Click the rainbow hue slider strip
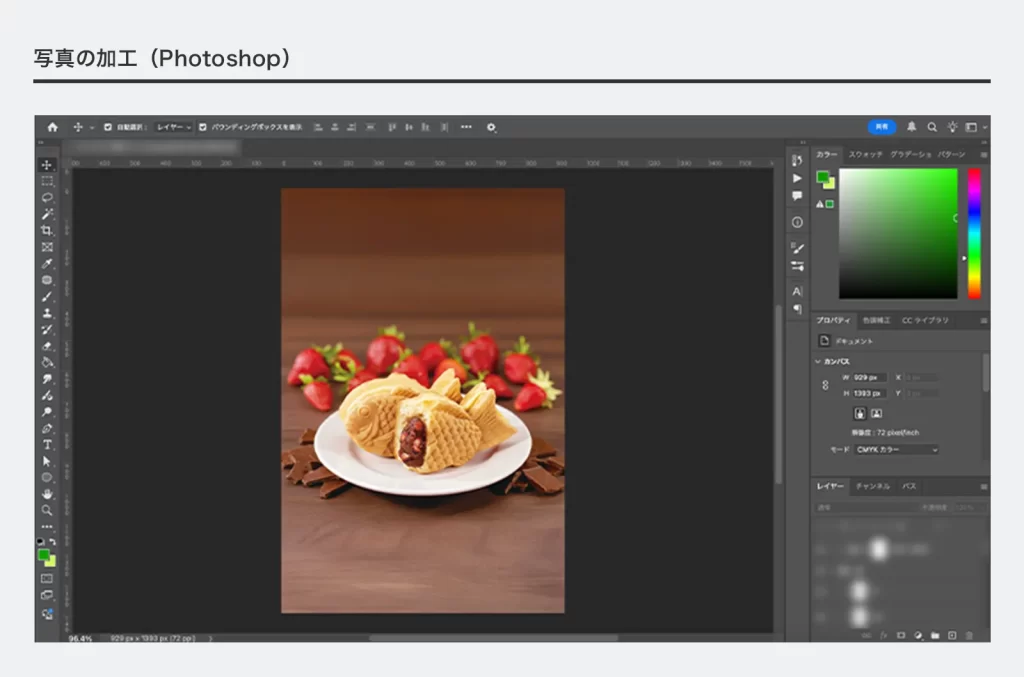Image resolution: width=1024 pixels, height=677 pixels. click(x=973, y=233)
